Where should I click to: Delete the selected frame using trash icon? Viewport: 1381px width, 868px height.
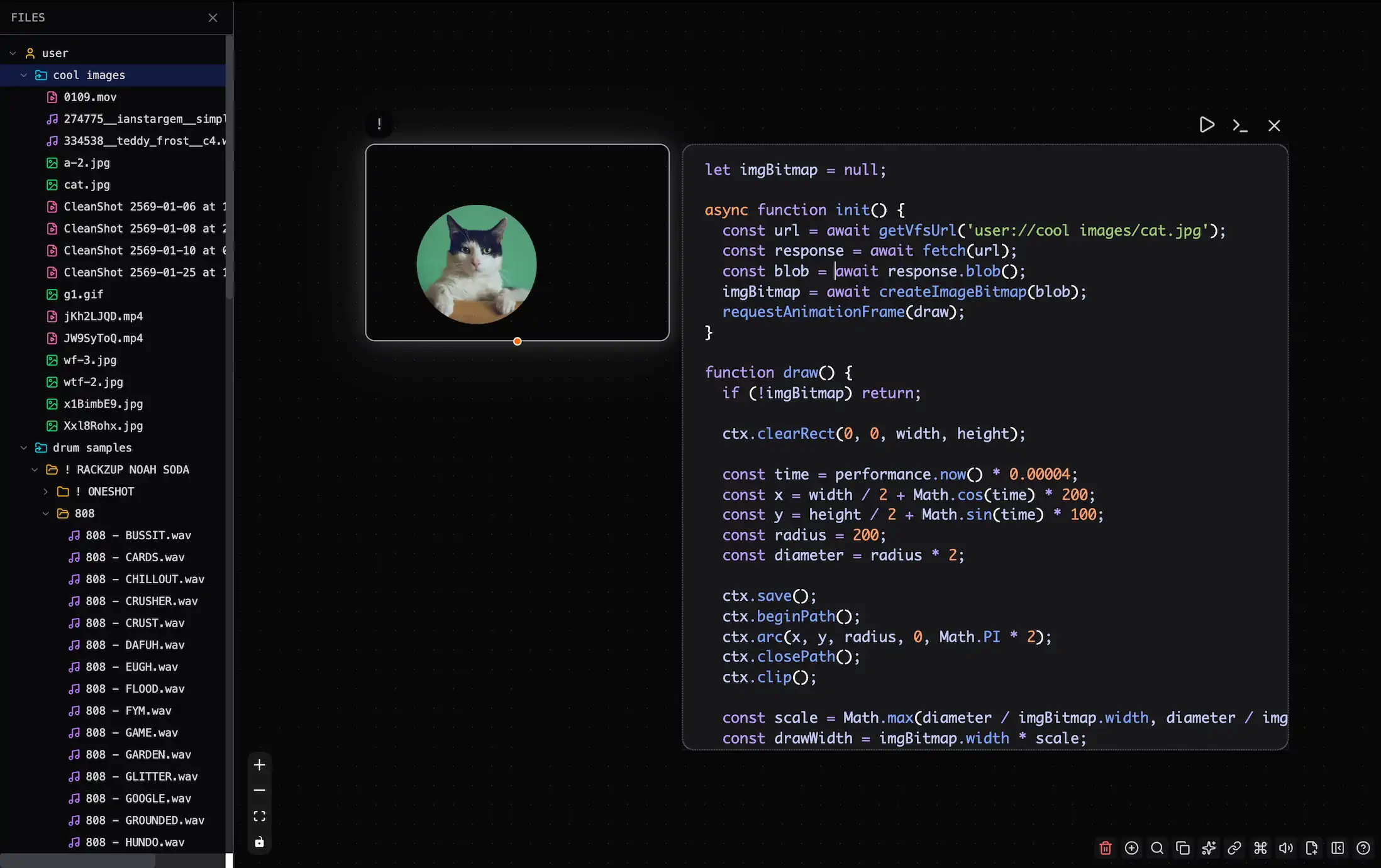1105,848
